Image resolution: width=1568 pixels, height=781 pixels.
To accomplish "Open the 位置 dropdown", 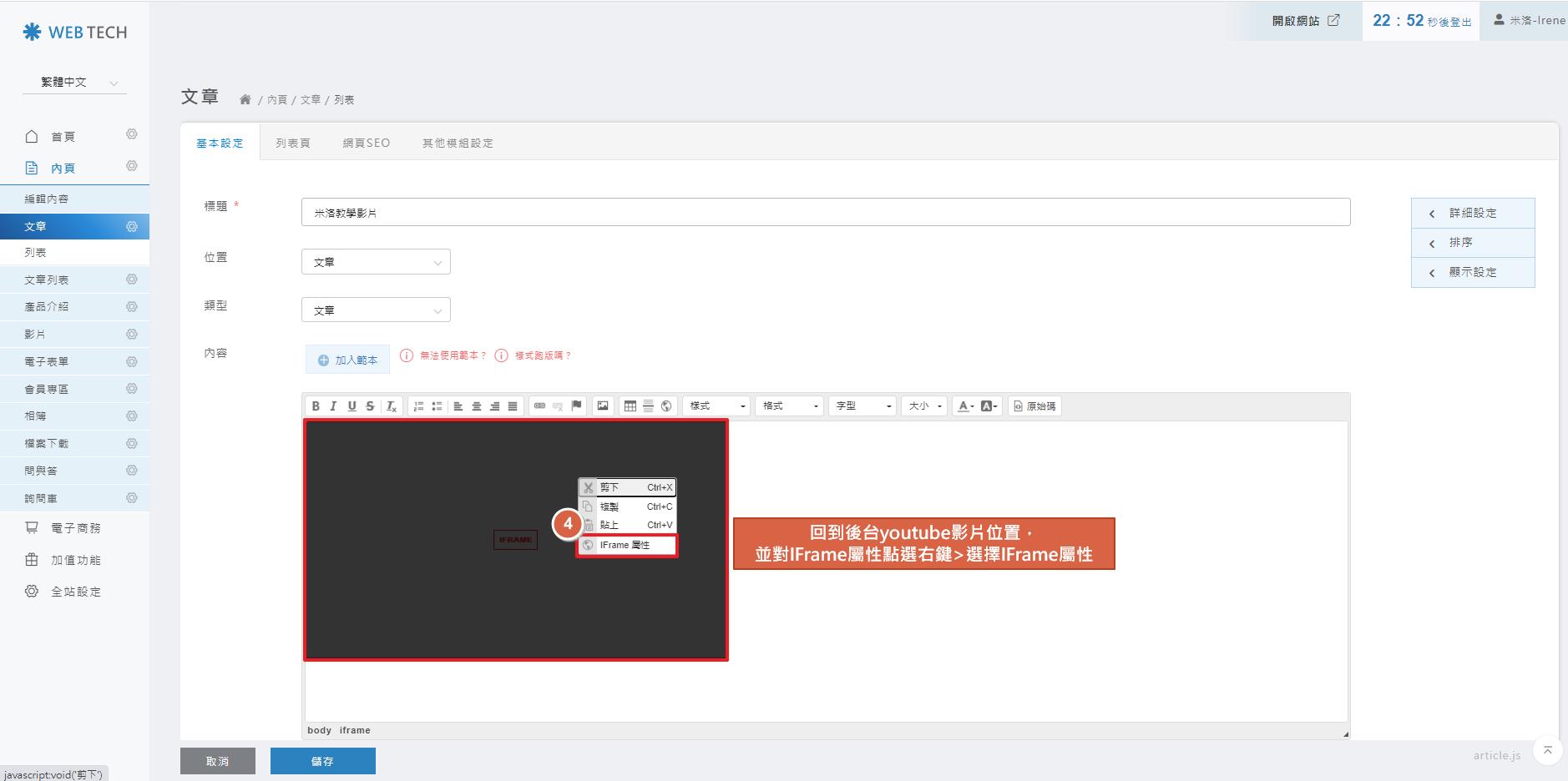I will (376, 262).
